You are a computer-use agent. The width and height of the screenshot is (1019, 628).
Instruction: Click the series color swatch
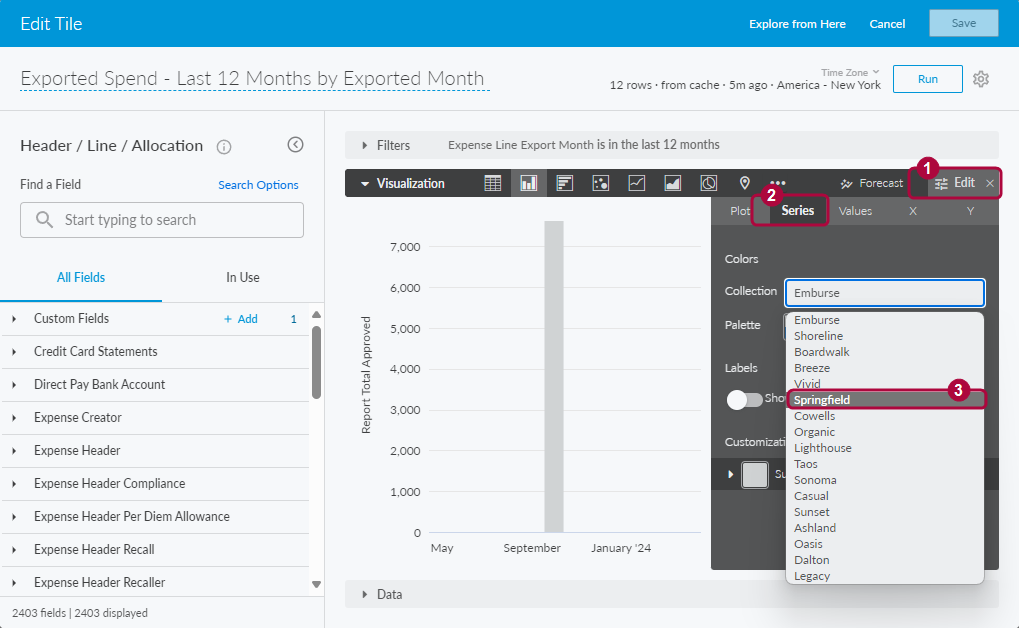755,474
